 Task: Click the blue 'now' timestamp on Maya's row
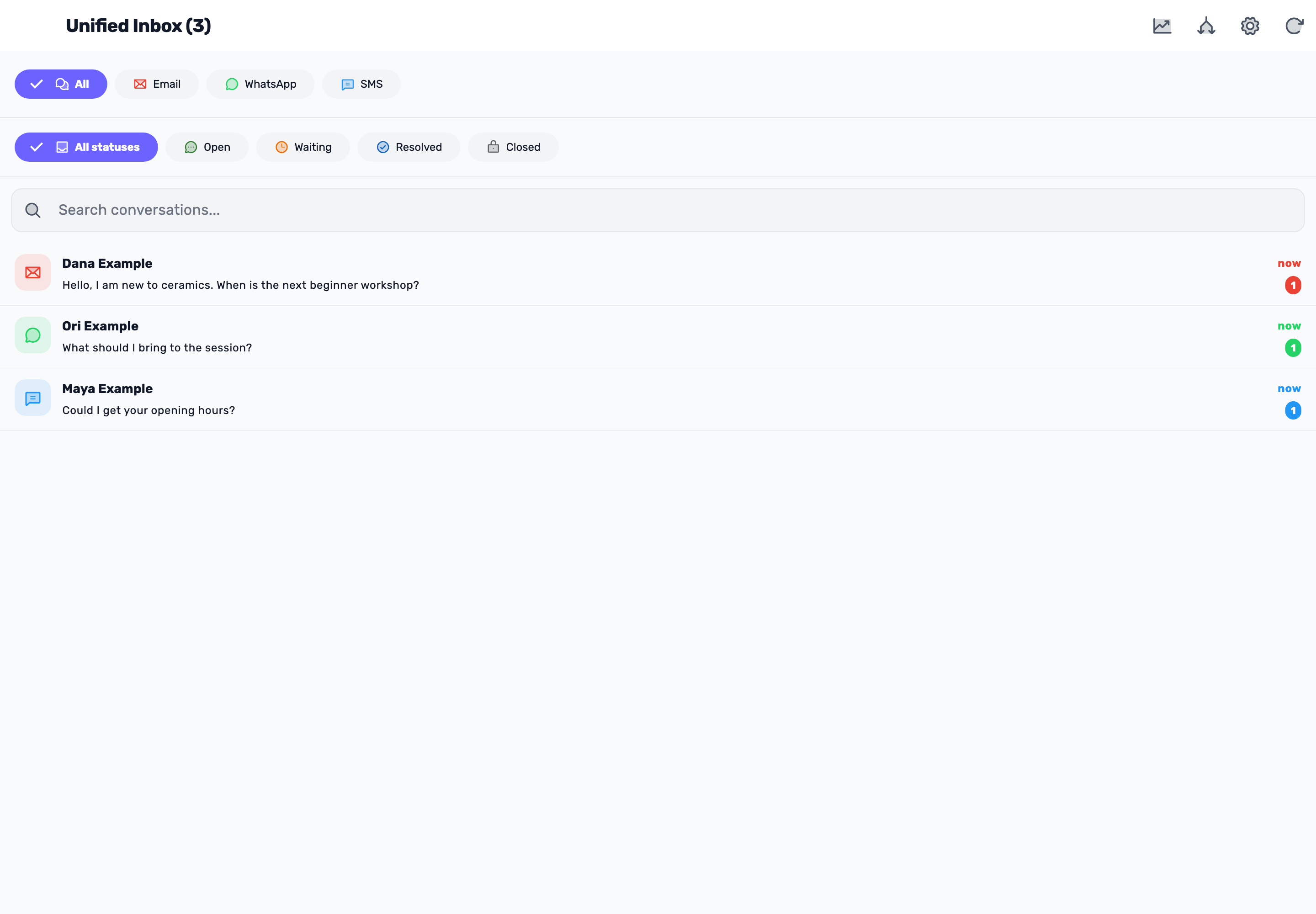(x=1289, y=388)
